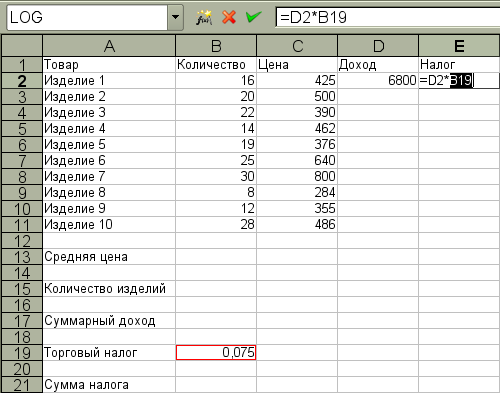Click price cell with value 462

click(x=297, y=129)
